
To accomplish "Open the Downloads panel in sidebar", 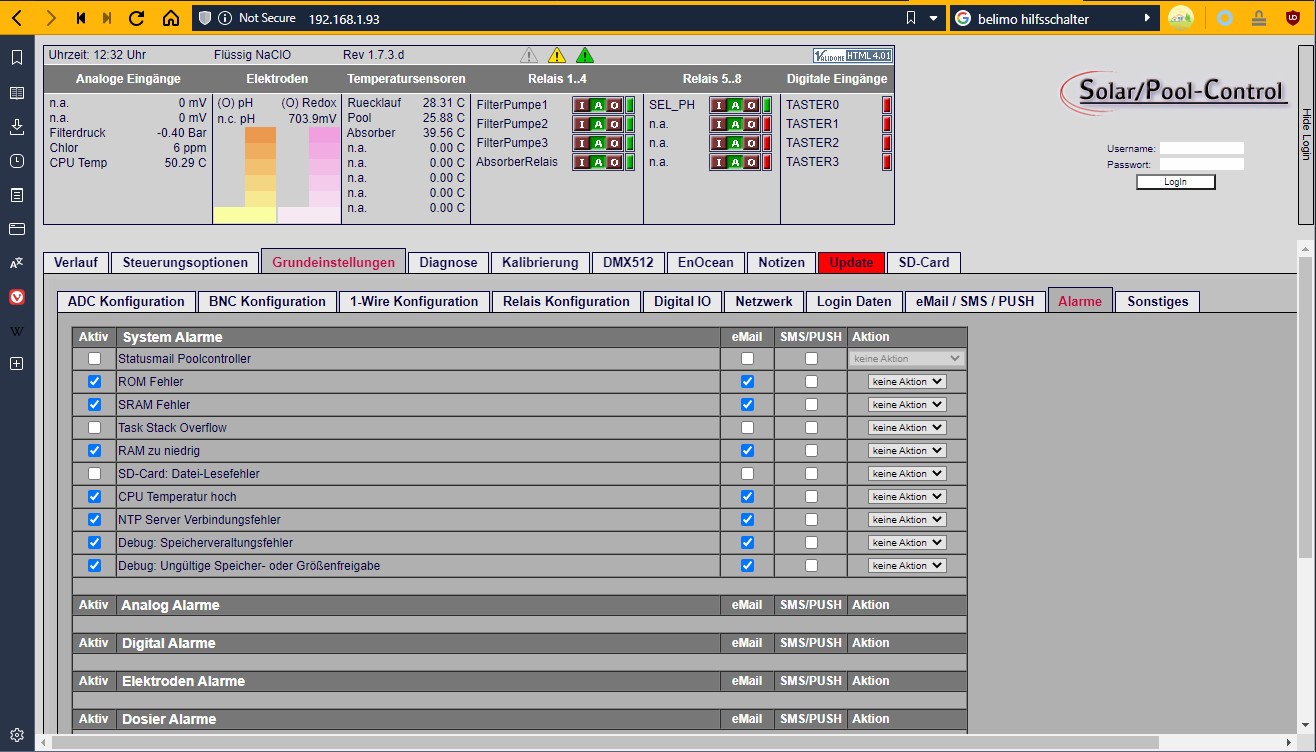I will (17, 127).
